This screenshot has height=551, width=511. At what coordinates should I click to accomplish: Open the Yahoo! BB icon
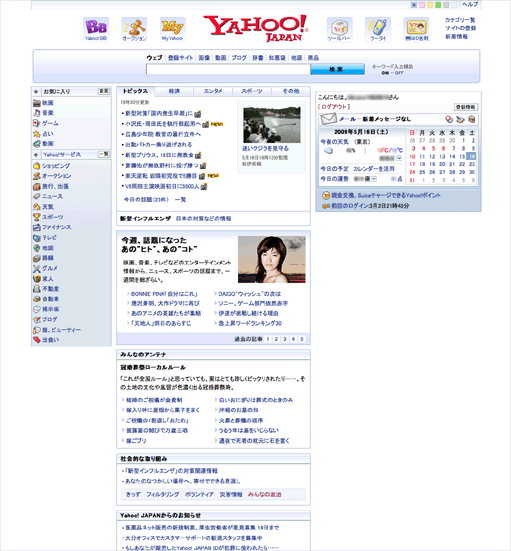96,30
